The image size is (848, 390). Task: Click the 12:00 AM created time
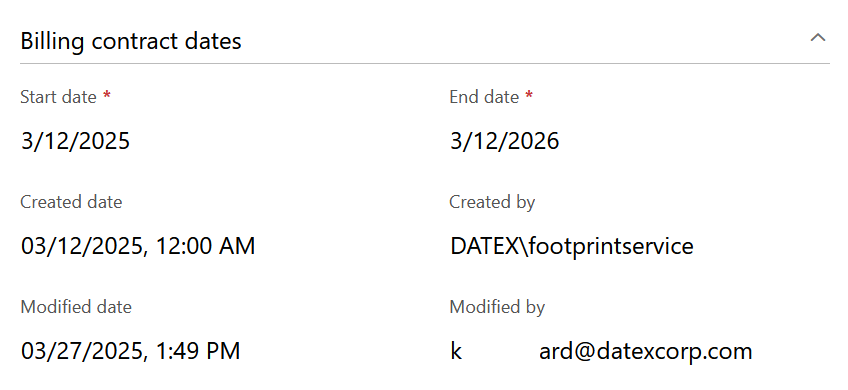(206, 246)
